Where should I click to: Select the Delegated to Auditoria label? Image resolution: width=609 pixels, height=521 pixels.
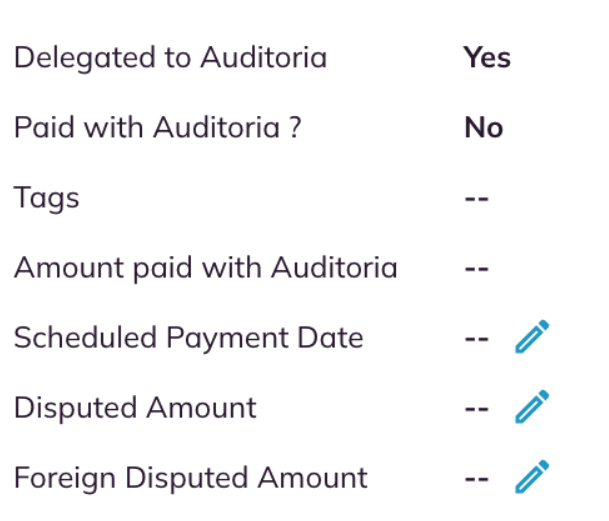171,58
